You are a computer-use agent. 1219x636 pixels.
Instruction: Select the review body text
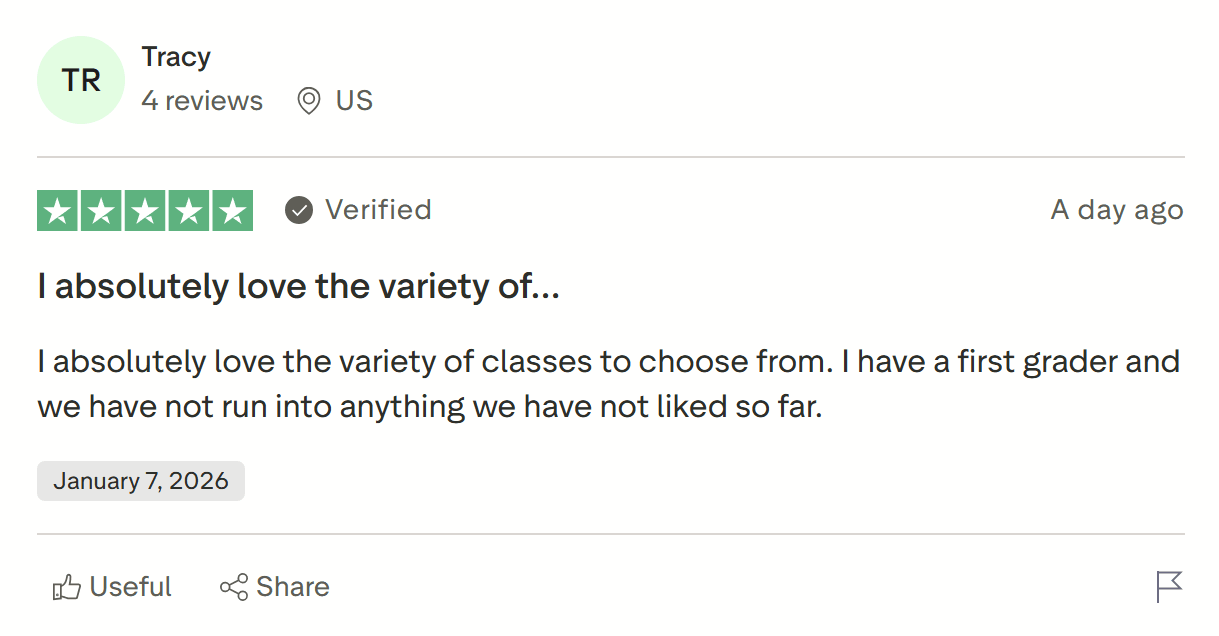click(x=600, y=383)
